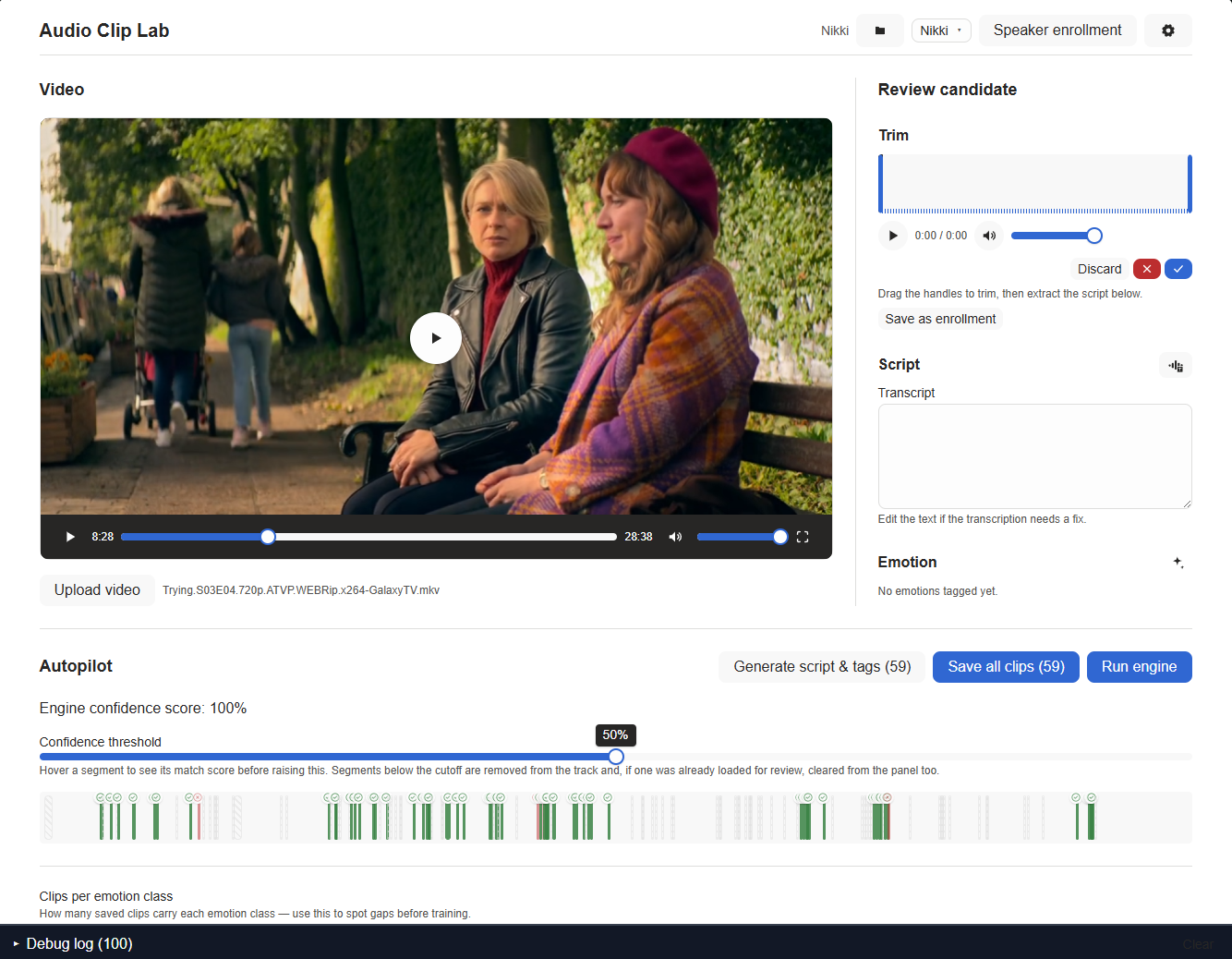Click the Save as enrollment button

tap(940, 319)
